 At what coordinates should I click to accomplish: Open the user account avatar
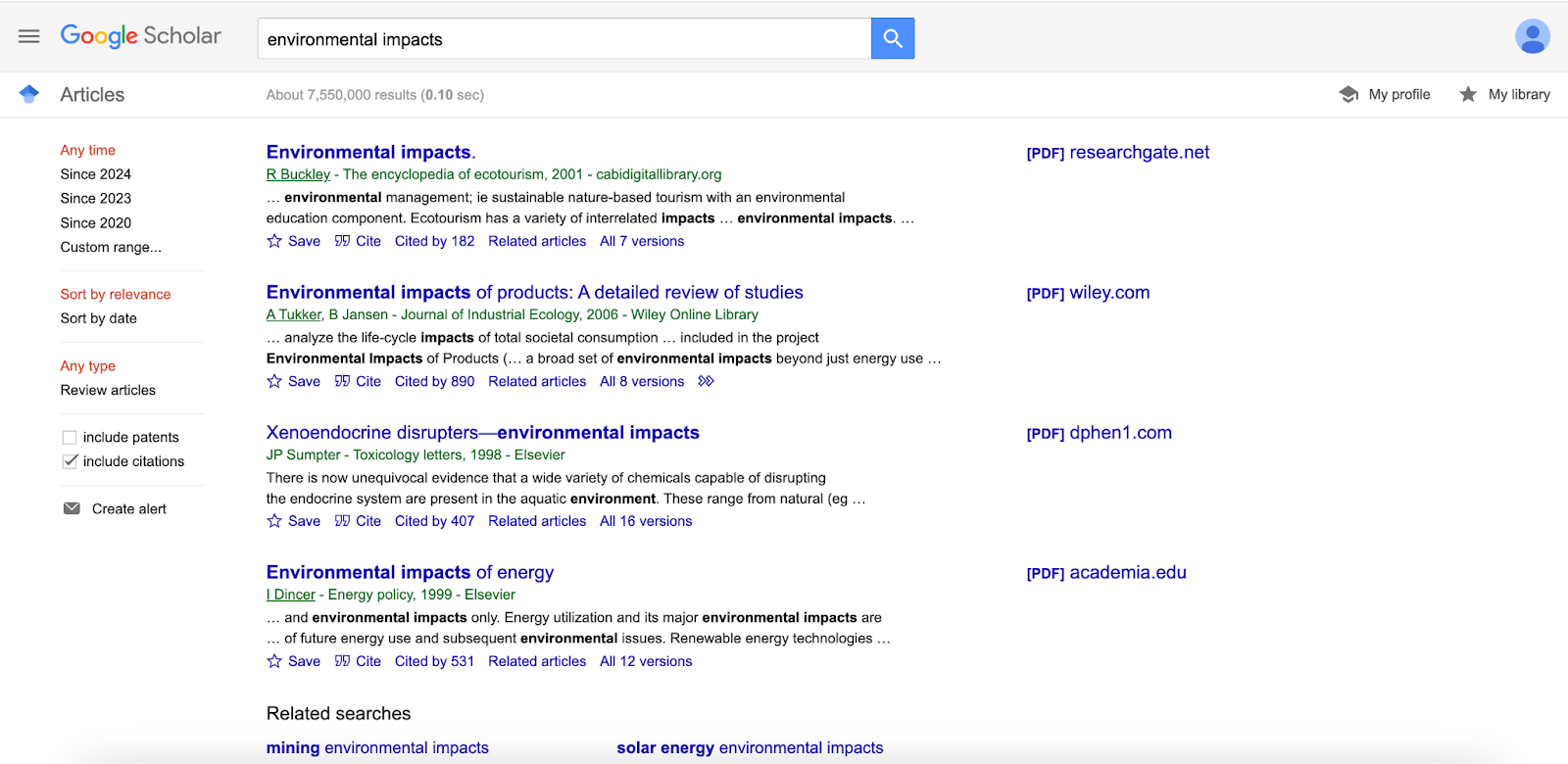coord(1532,37)
